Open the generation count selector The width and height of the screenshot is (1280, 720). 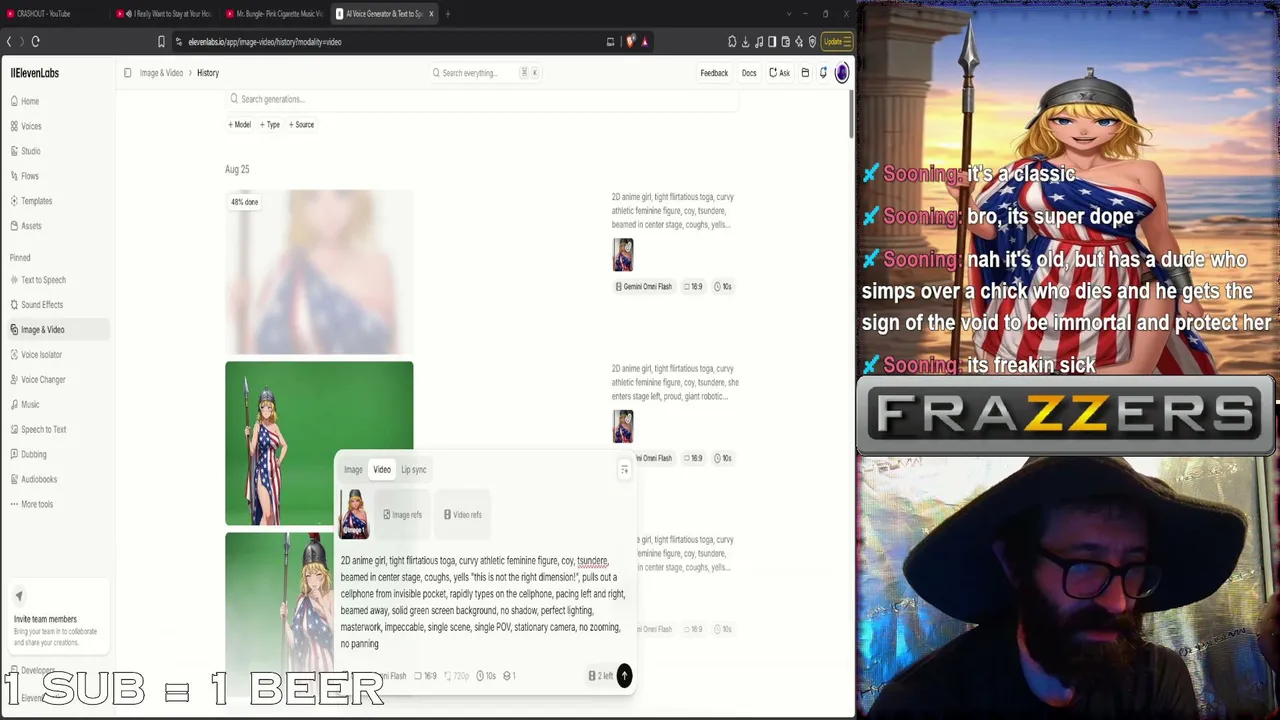509,676
